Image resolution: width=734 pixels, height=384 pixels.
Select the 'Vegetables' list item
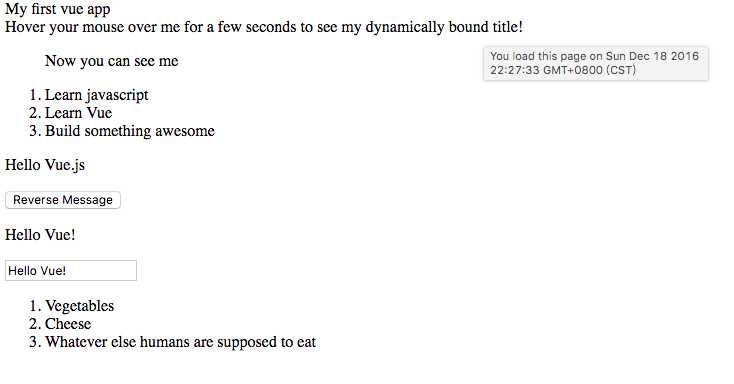(79, 306)
